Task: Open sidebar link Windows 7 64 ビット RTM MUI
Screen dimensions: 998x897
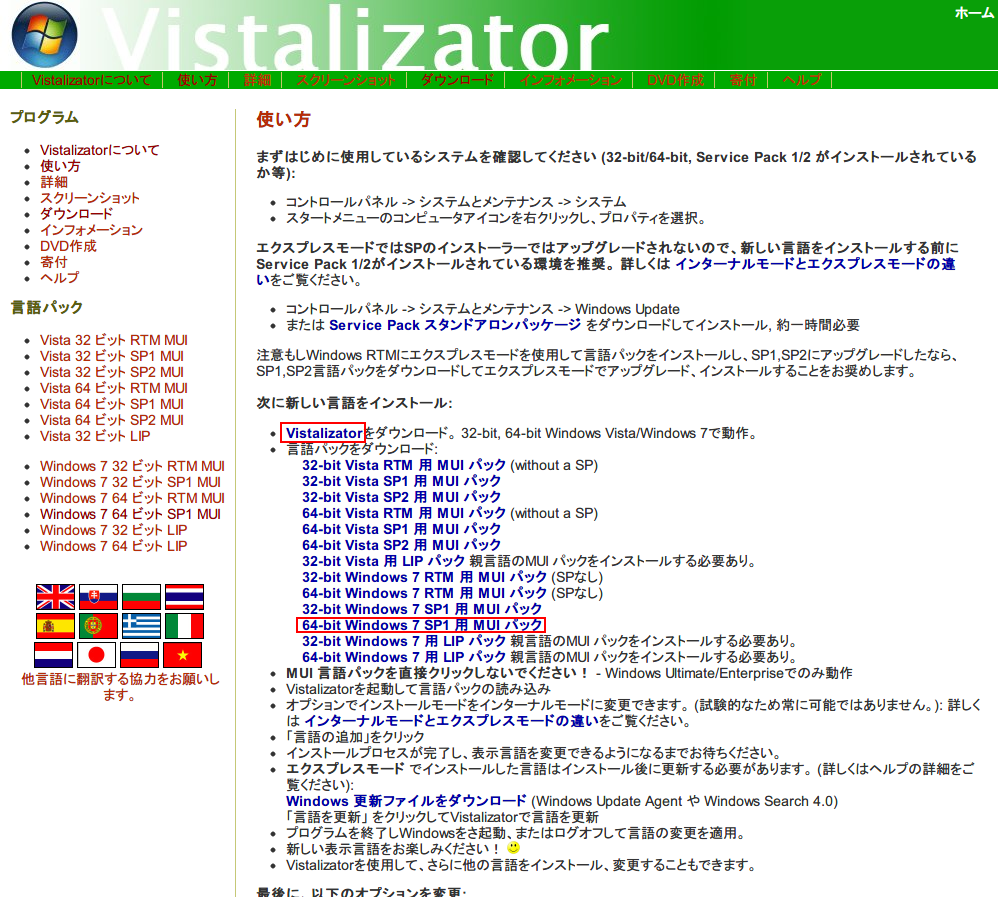Action: 132,498
